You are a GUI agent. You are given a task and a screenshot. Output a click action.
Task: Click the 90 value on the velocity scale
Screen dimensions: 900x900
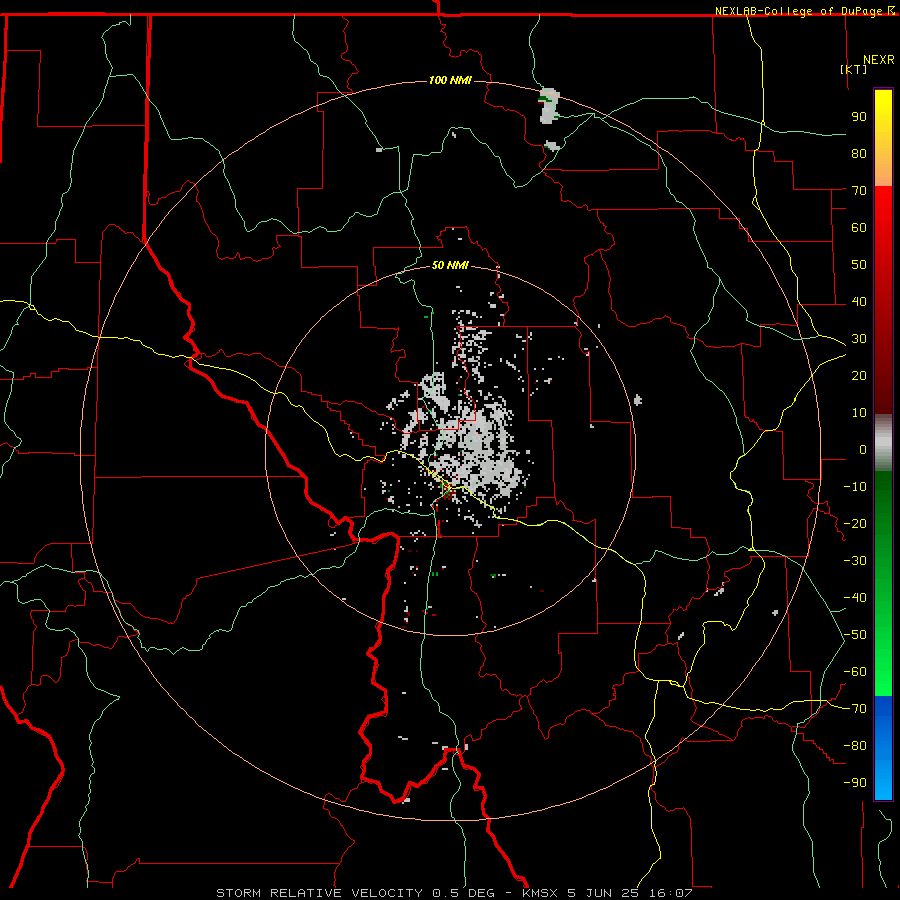(x=859, y=117)
